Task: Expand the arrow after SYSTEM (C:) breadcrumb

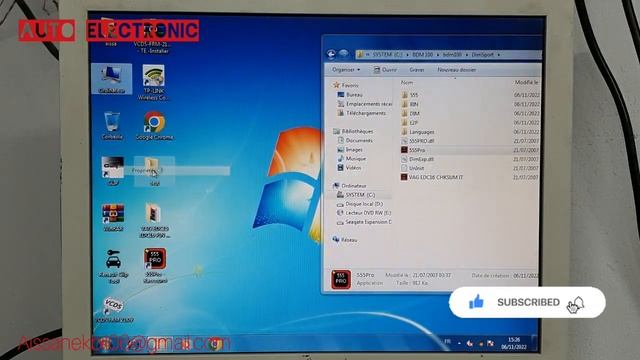Action: (407, 54)
